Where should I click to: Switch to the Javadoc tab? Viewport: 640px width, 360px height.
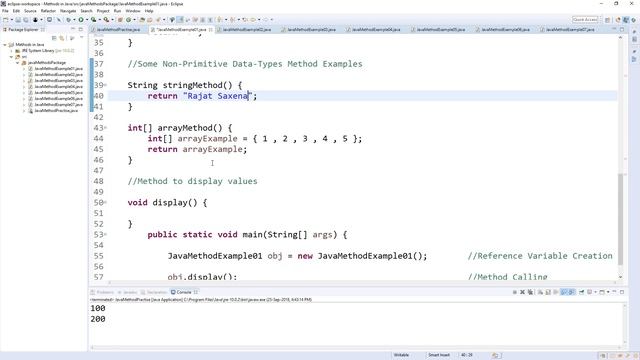[127, 292]
